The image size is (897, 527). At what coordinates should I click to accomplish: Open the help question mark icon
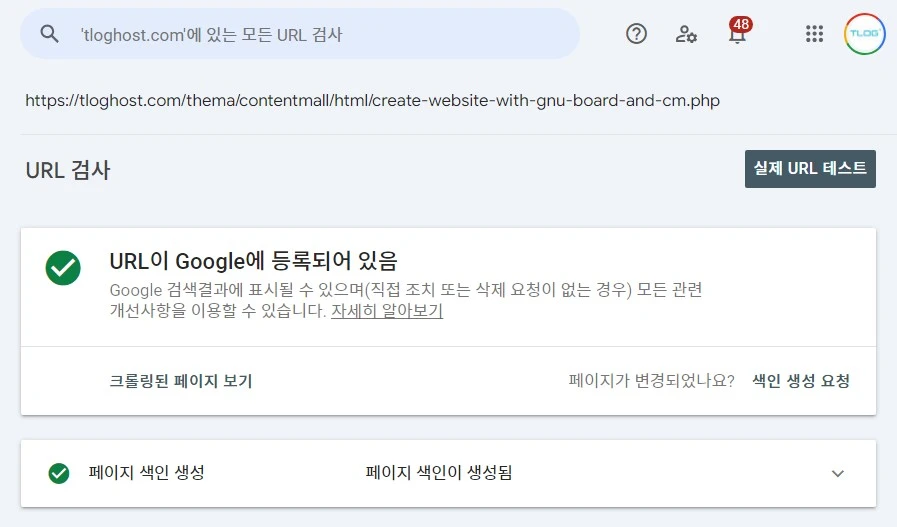click(636, 34)
